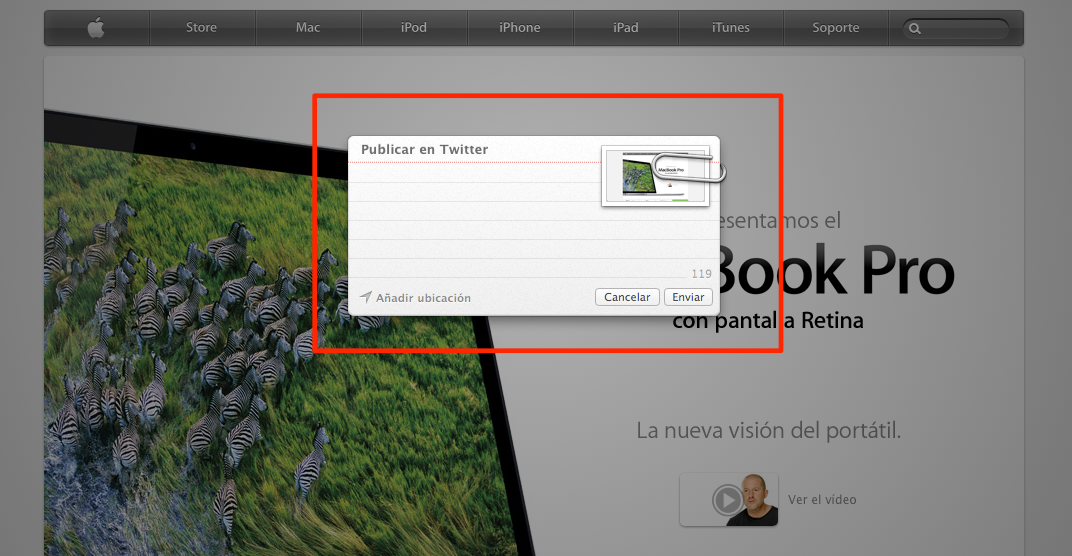Open the iPad section
The width and height of the screenshot is (1072, 556).
pyautogui.click(x=626, y=28)
